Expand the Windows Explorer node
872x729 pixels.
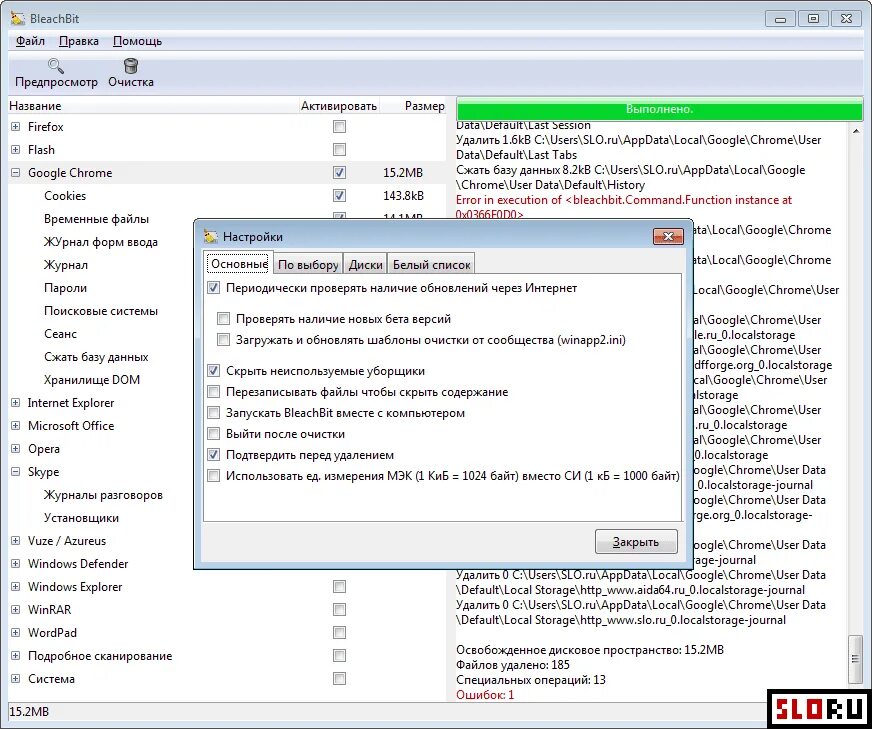pyautogui.click(x=16, y=587)
